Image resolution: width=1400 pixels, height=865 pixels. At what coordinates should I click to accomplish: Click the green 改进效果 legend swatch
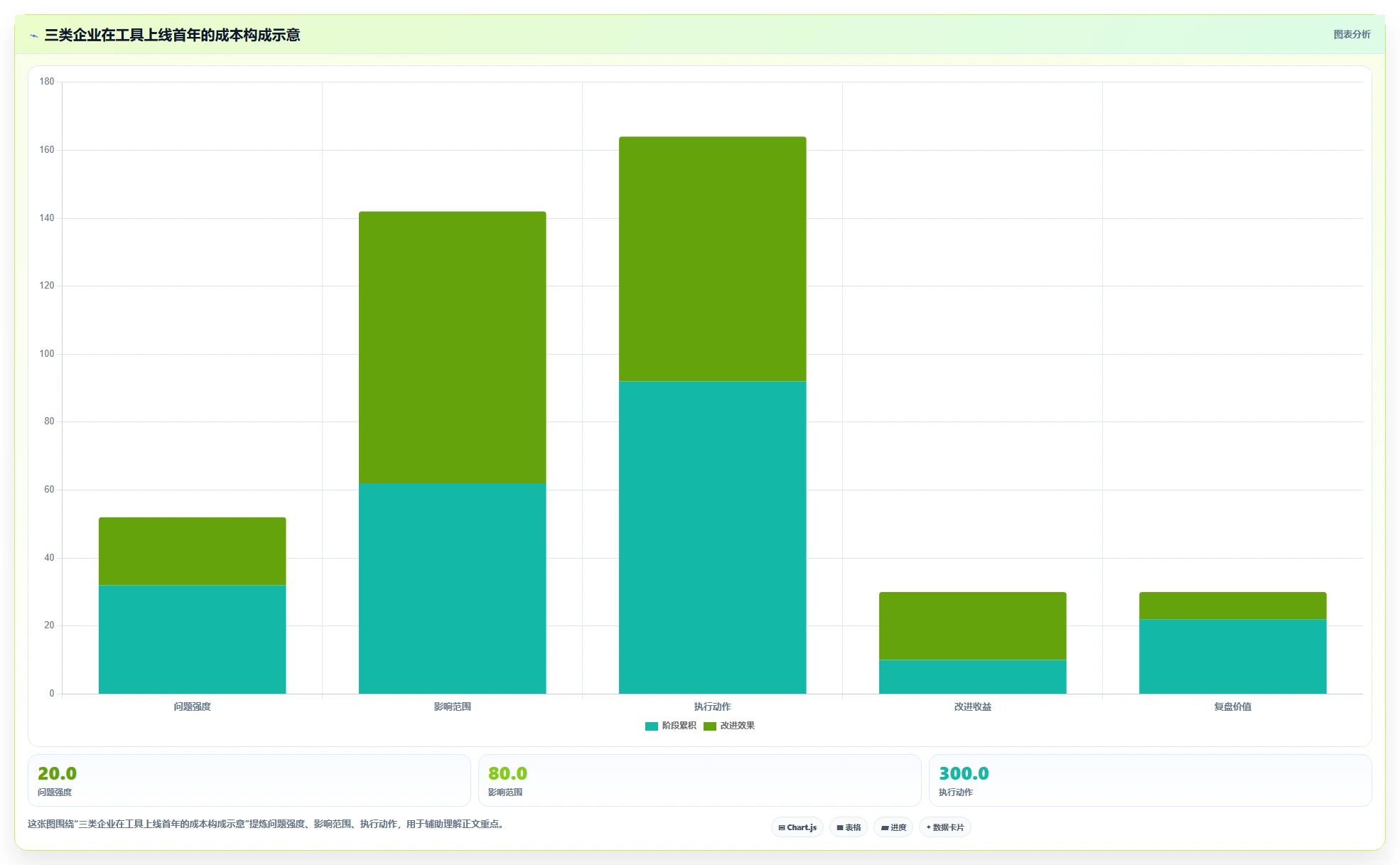tap(709, 726)
